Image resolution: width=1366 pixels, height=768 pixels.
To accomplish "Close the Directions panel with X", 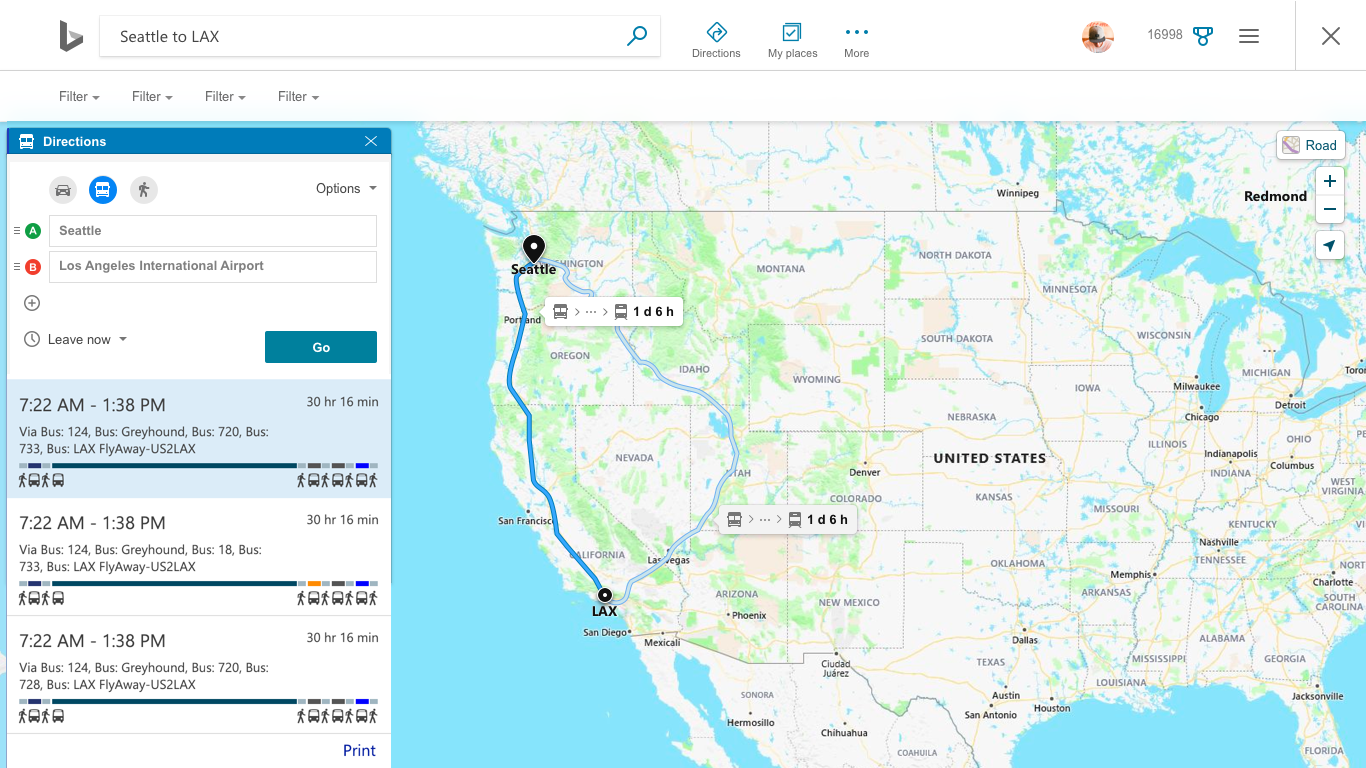I will point(371,141).
